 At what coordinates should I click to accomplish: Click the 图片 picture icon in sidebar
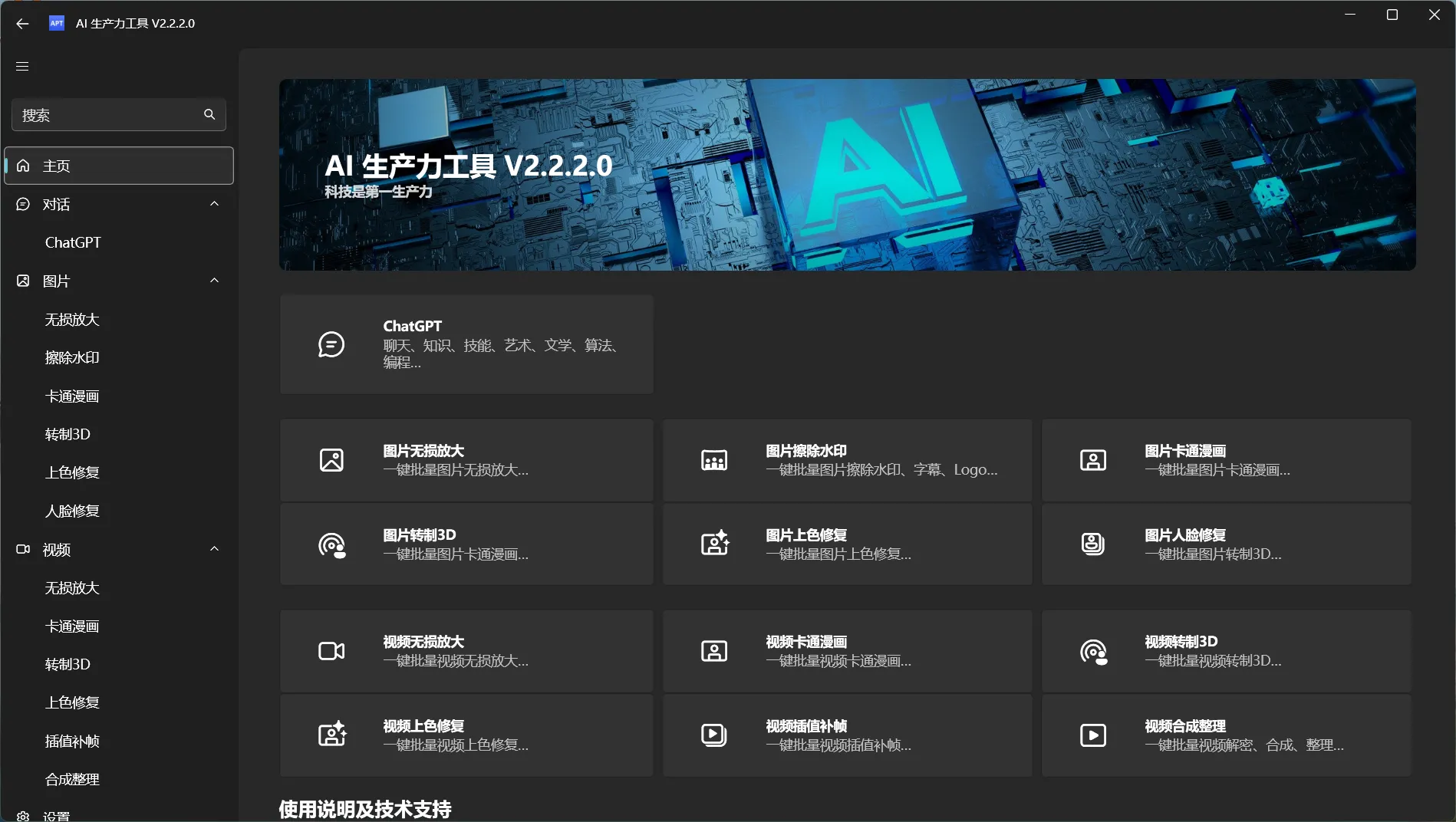[x=23, y=281]
